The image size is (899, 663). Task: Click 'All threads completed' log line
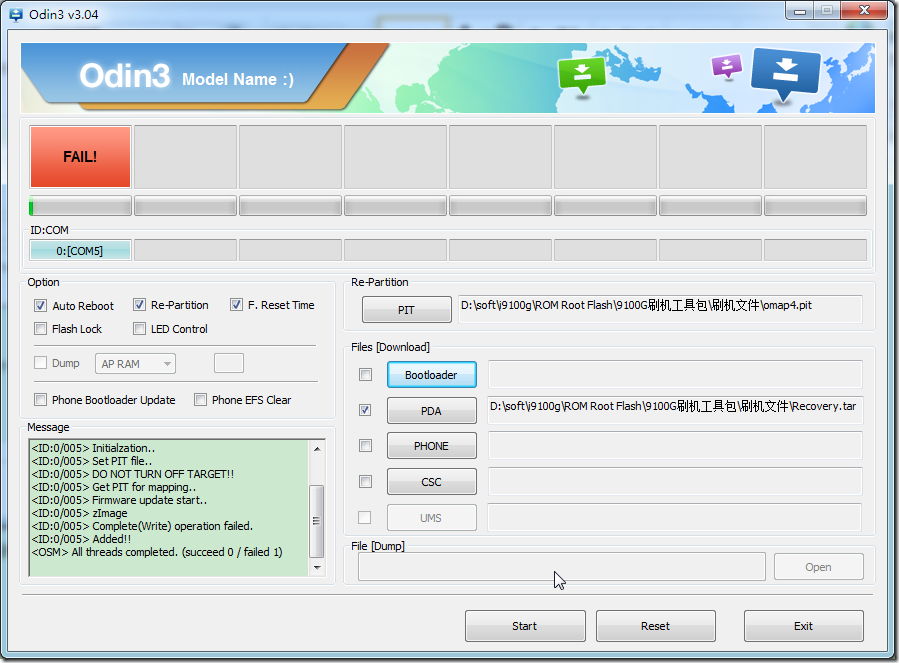[157, 552]
